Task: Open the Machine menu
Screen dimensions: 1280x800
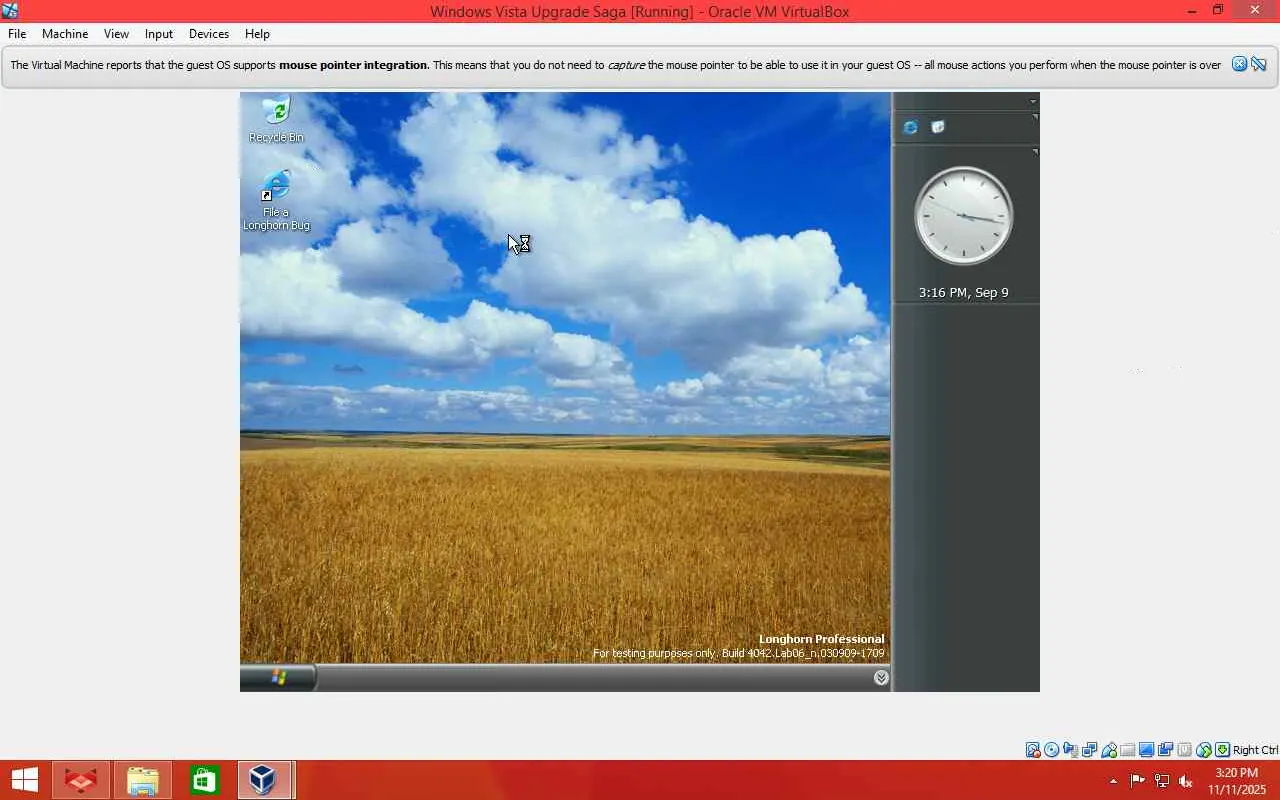Action: click(65, 34)
